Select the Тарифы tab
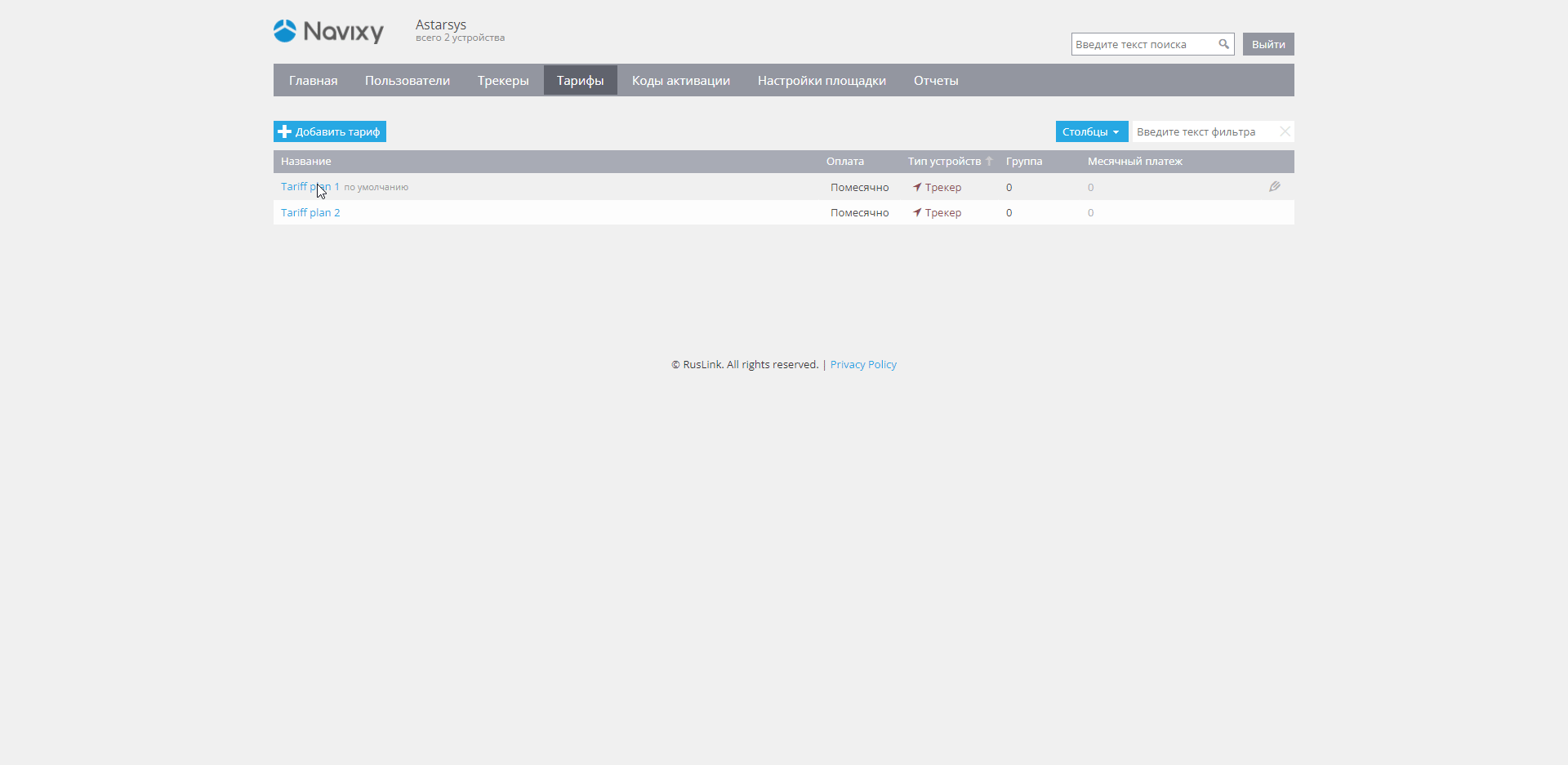This screenshot has width=1568, height=765. [x=581, y=80]
